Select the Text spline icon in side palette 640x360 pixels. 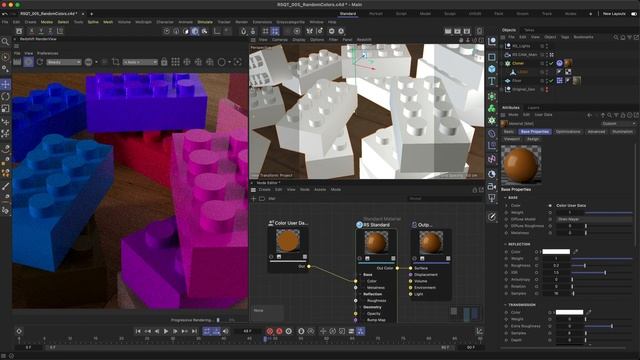point(492,81)
